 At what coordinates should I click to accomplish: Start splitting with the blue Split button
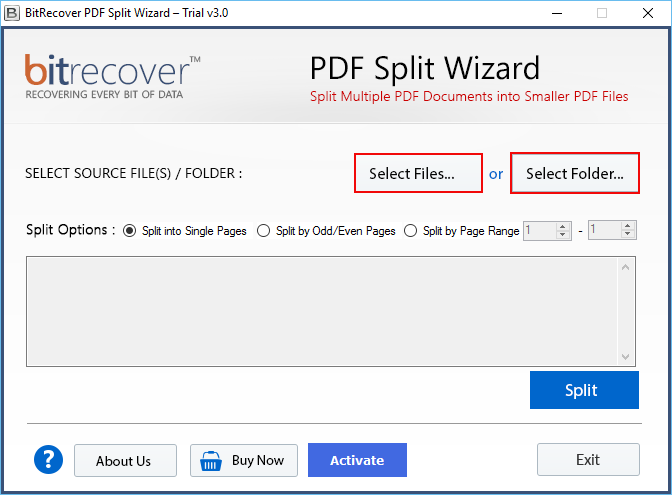click(584, 390)
